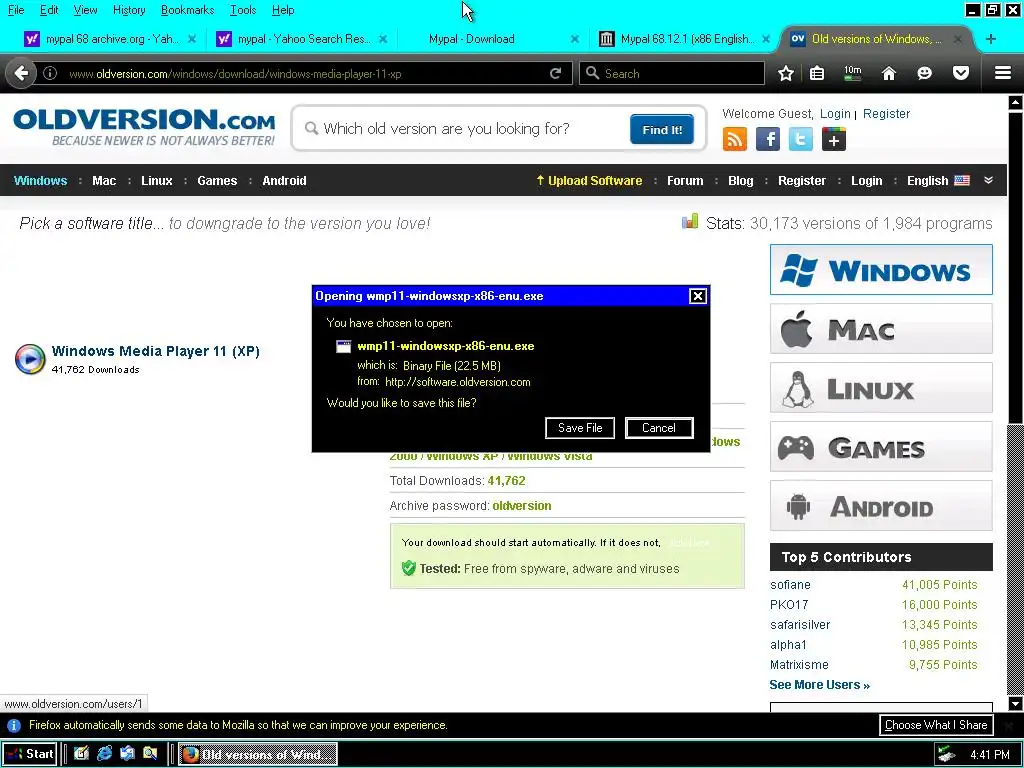Bookmark this page with the star icon
The width and height of the screenshot is (1024, 768).
[x=786, y=73]
